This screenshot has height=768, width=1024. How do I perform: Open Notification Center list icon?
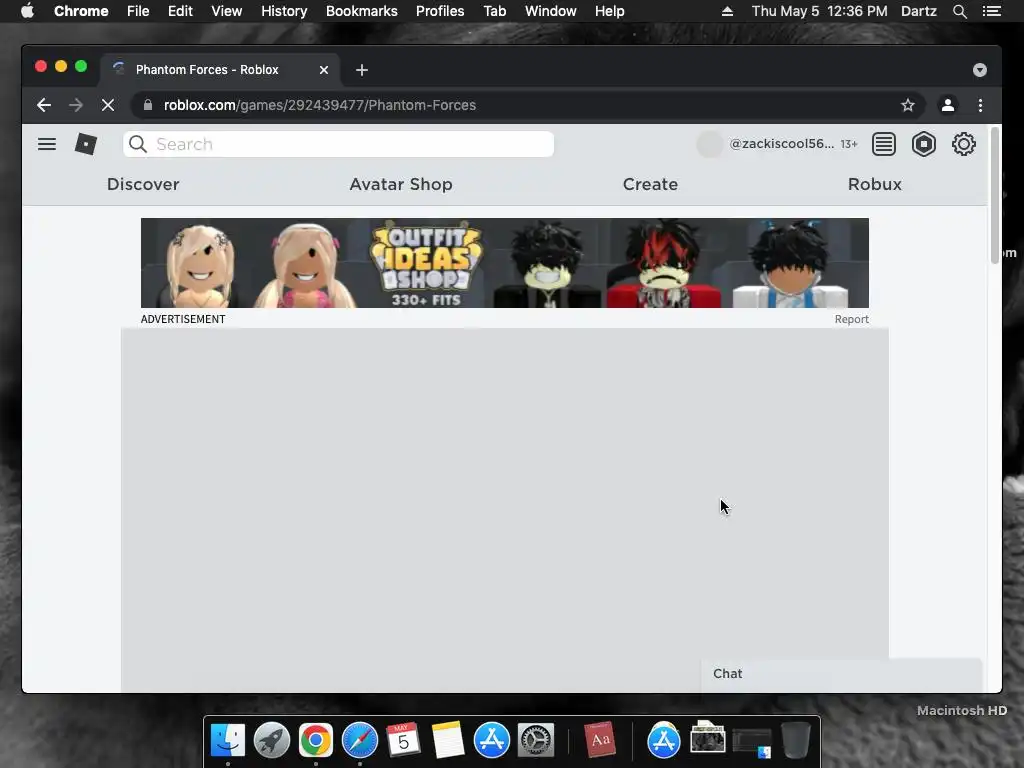pos(991,11)
